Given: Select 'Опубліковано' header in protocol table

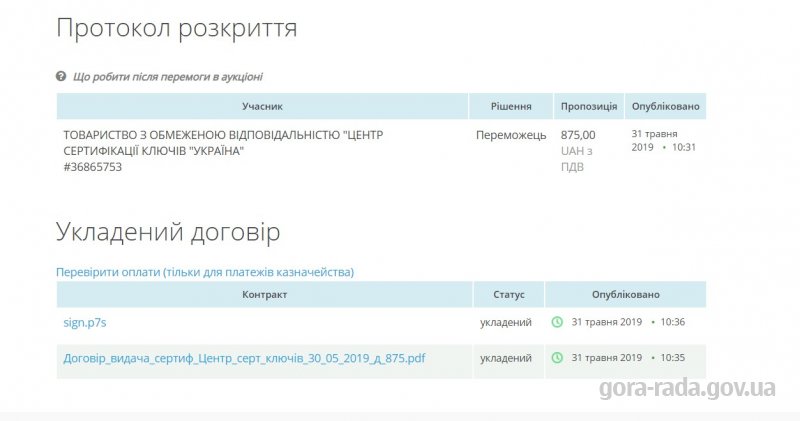Looking at the screenshot, I should click(665, 106).
